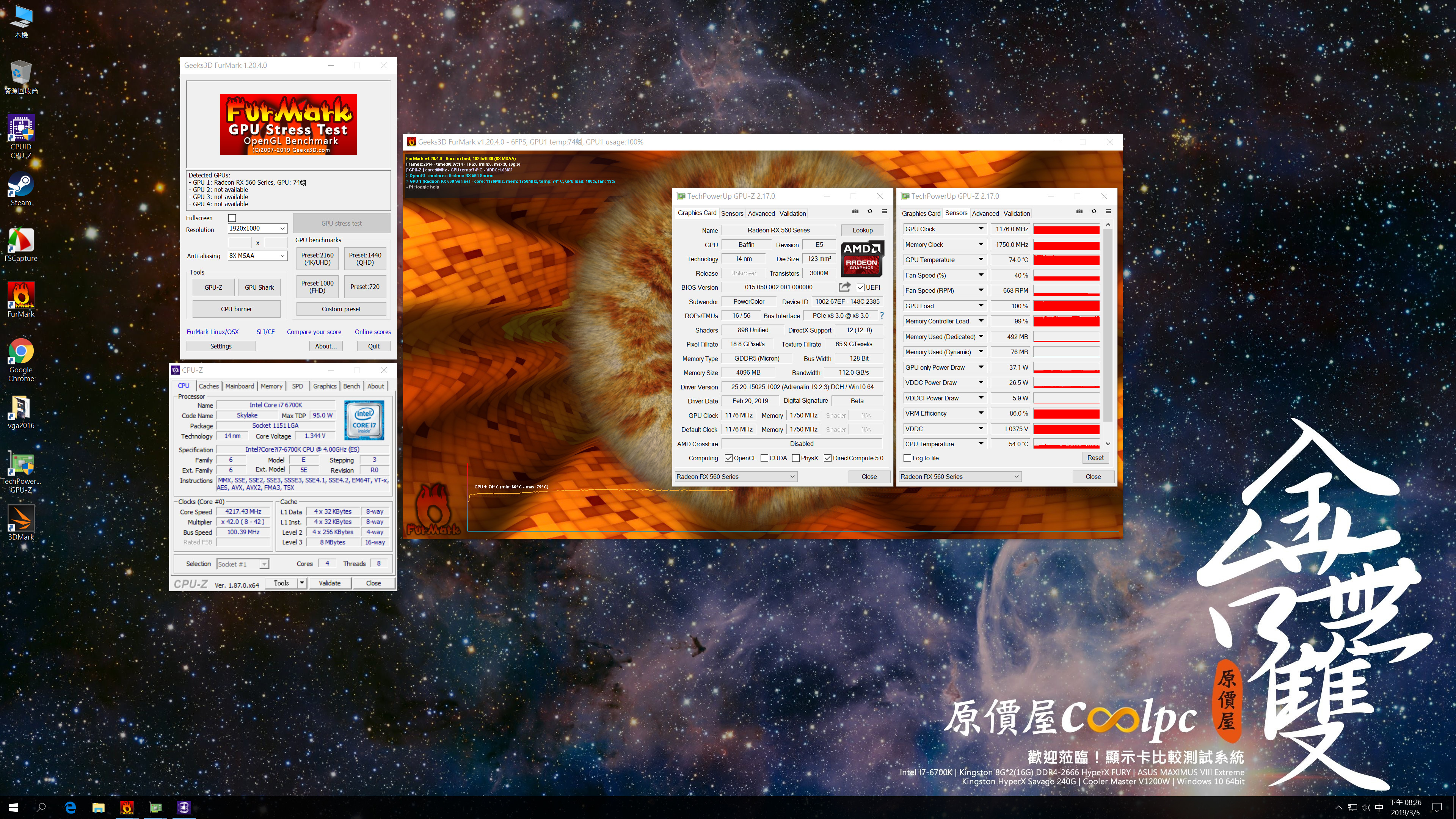1456x819 pixels.
Task: Click screenshot camera icon in left GPU-Z window
Action: [855, 212]
